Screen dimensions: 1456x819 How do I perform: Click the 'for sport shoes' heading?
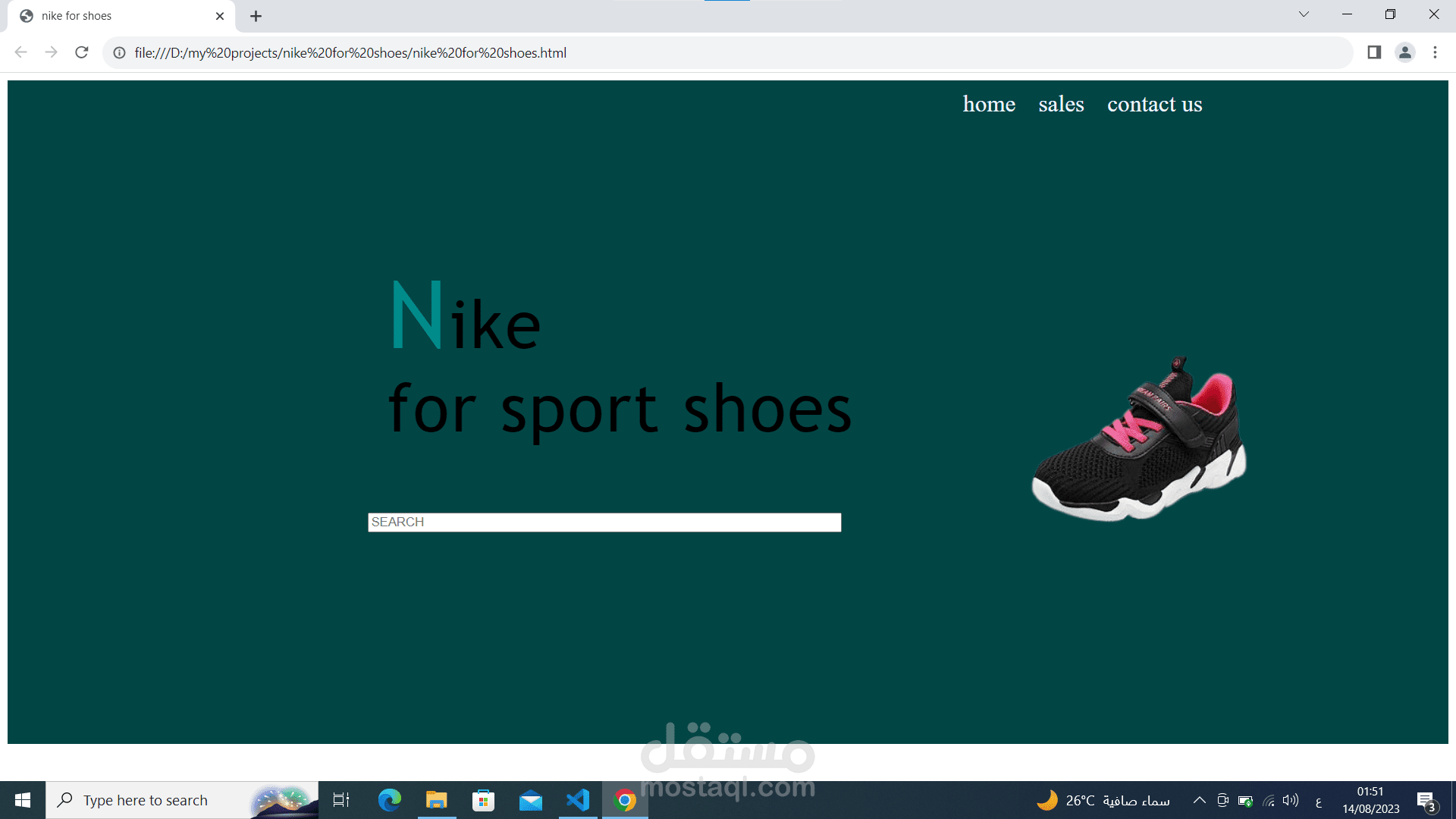[620, 409]
